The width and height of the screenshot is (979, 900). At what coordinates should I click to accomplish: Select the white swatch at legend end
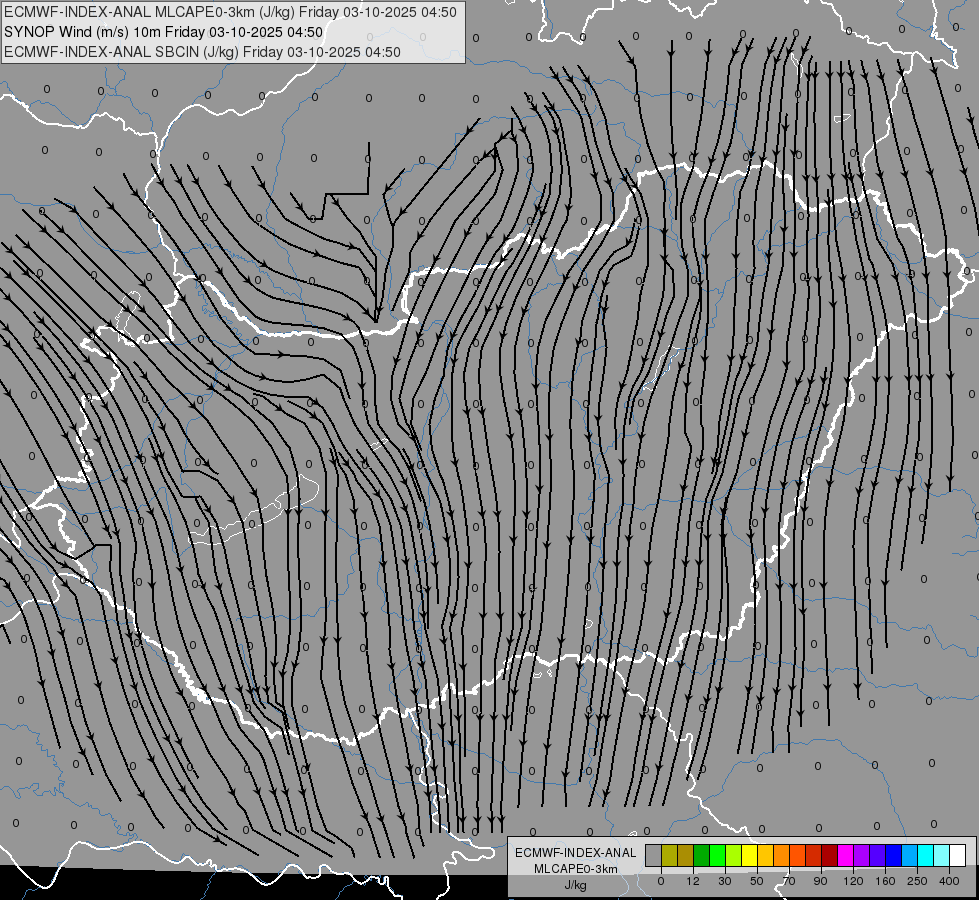tap(958, 856)
